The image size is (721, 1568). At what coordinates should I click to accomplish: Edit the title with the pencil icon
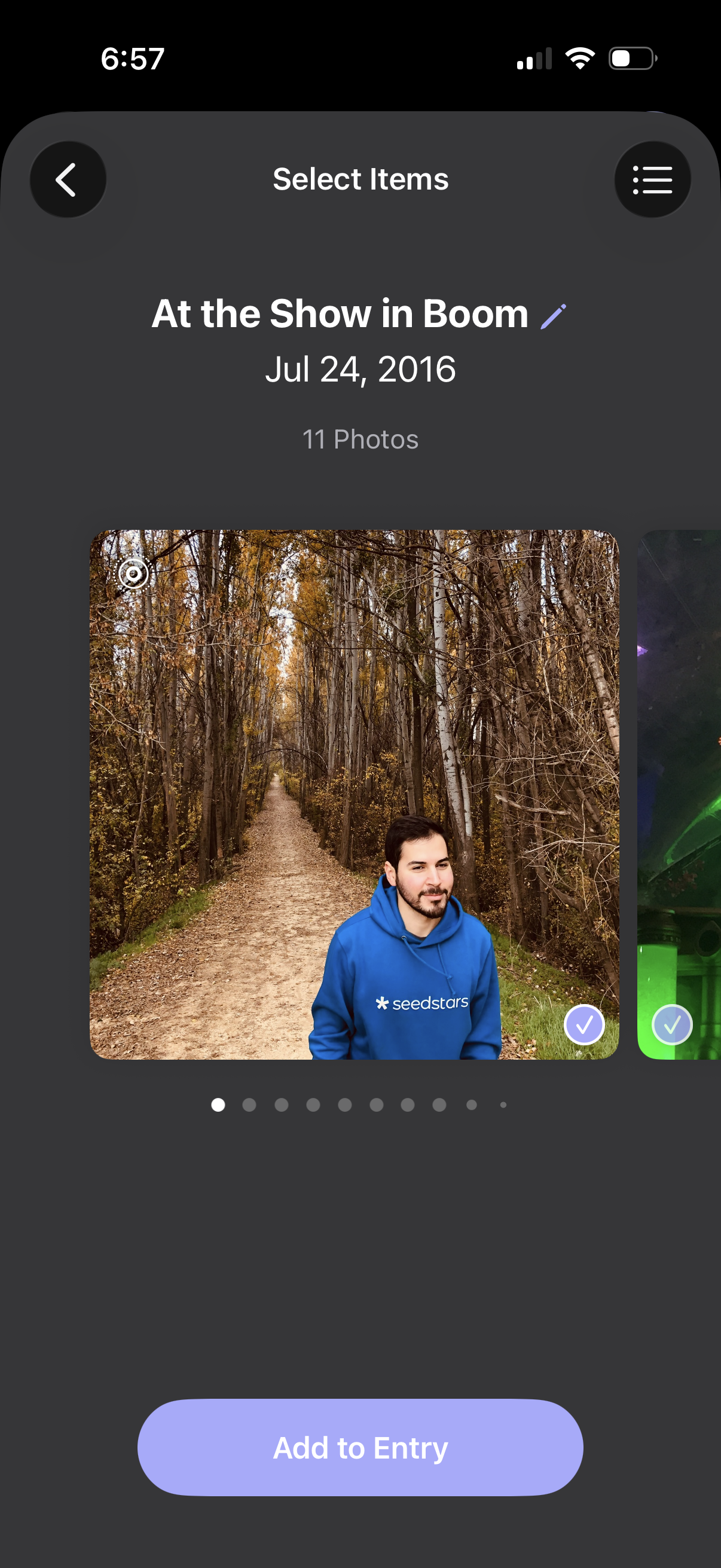click(553, 316)
